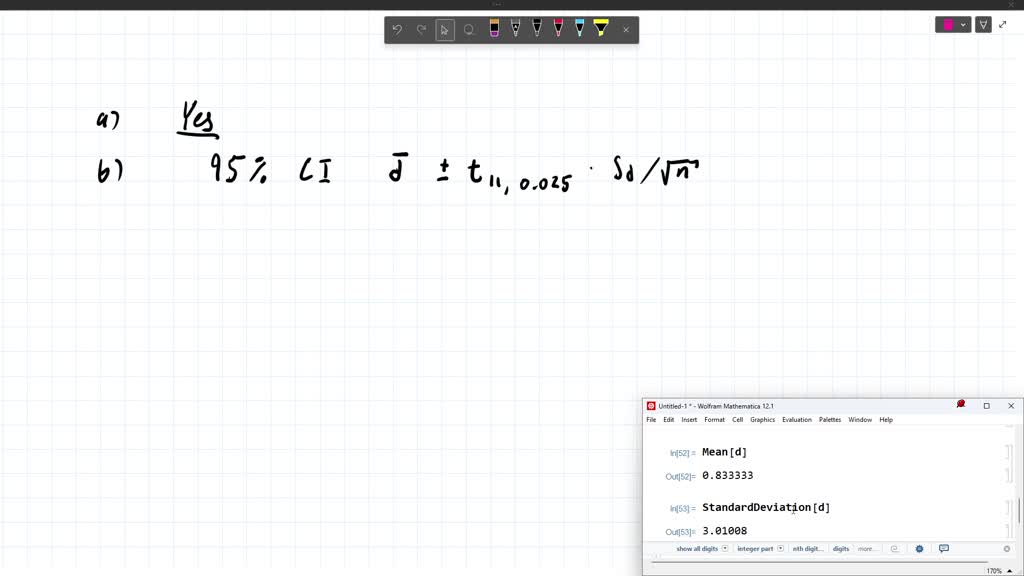
Task: Click the undo arrow in pen toolbar
Action: 397,30
